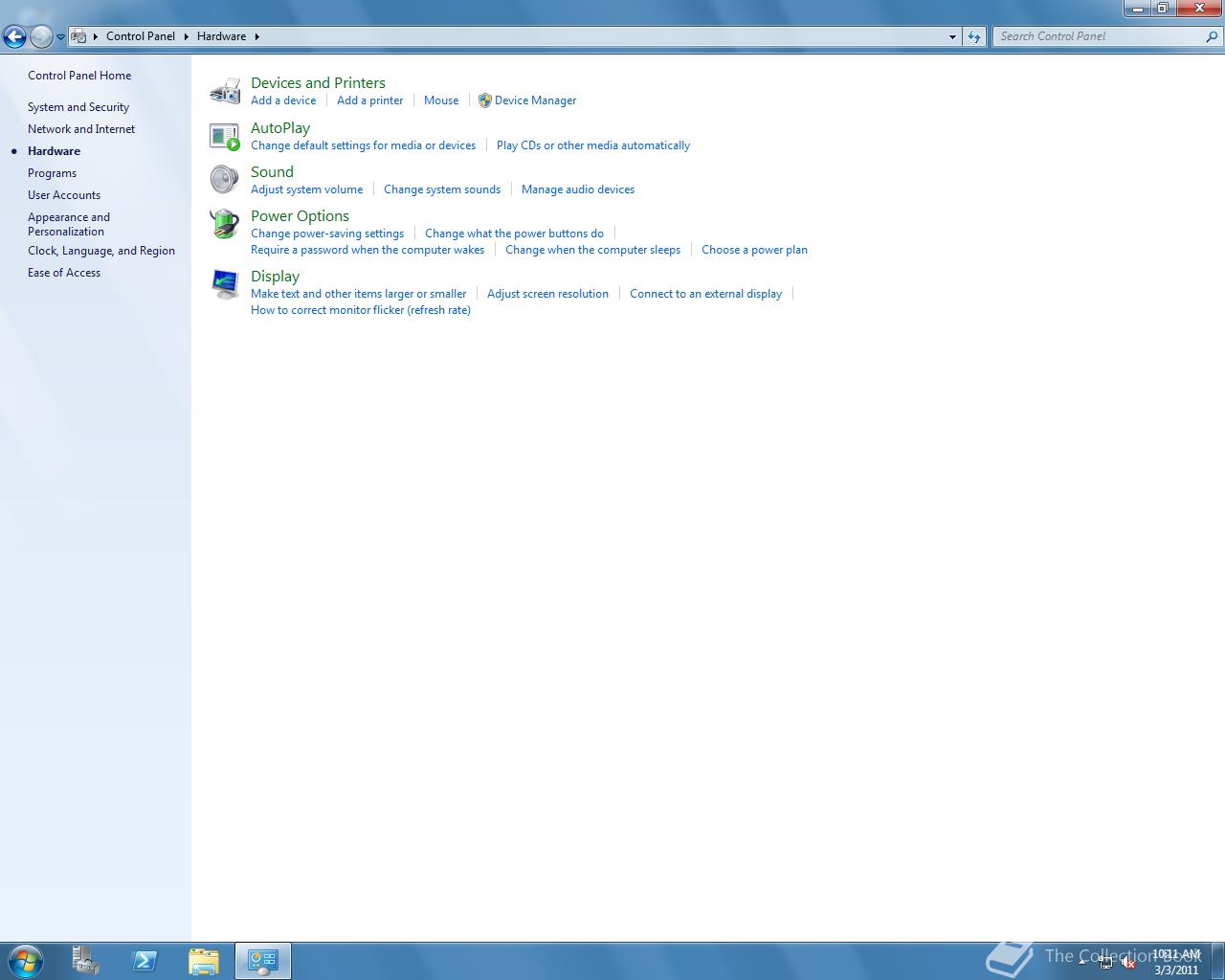Select Hardware in the sidebar

54,151
